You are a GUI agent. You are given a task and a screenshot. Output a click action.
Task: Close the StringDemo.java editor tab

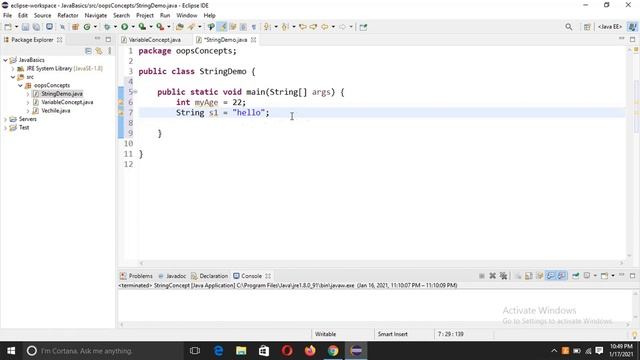253,40
